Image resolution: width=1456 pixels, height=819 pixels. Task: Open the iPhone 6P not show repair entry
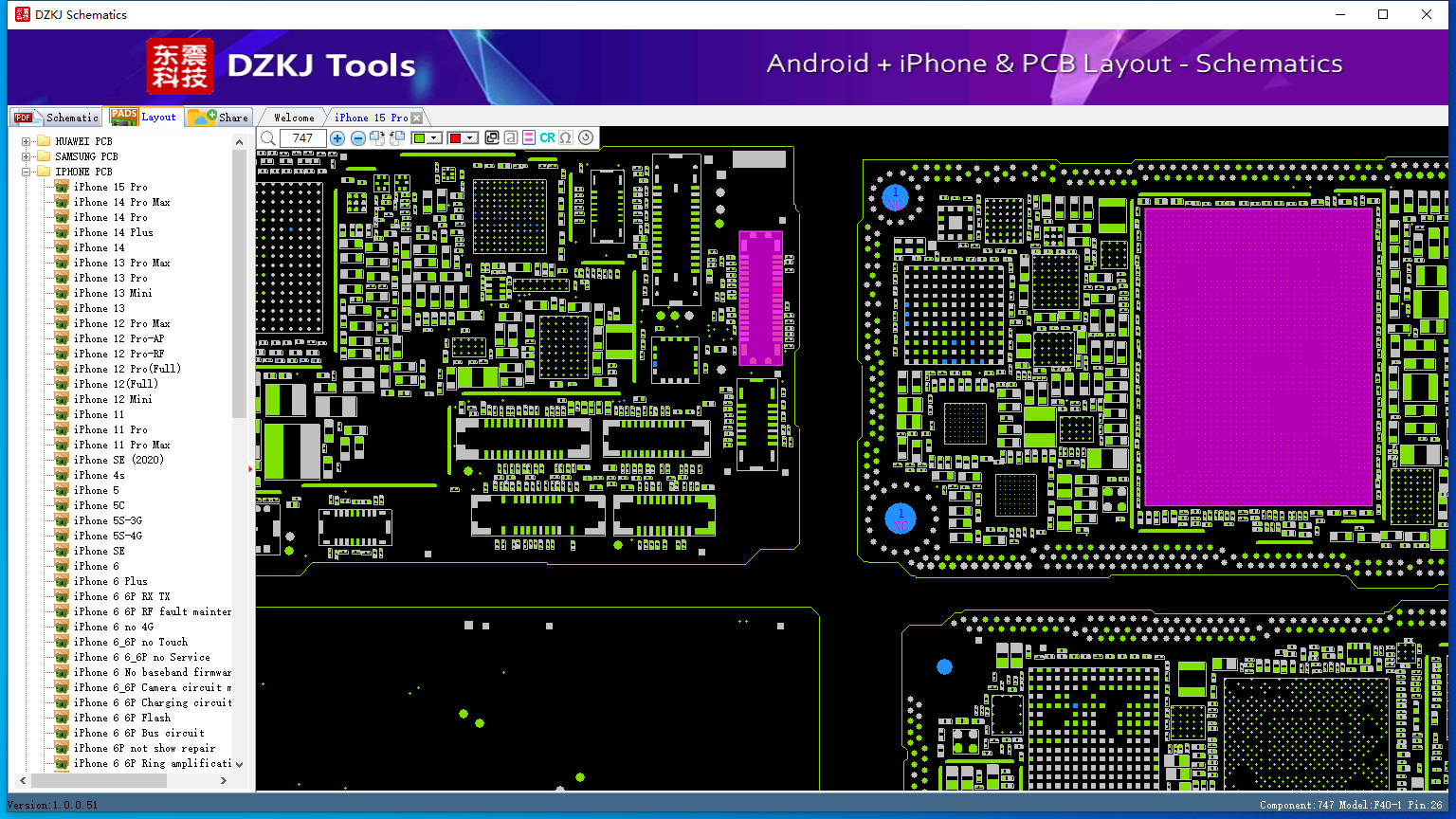[145, 748]
